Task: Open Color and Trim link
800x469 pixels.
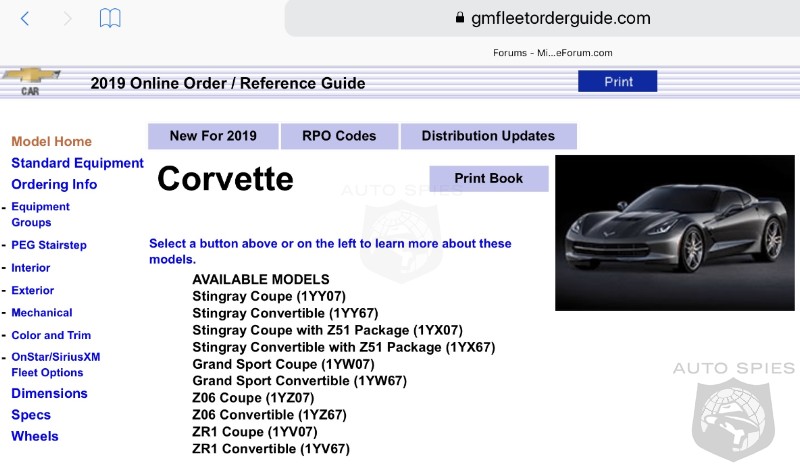Action: click(51, 335)
